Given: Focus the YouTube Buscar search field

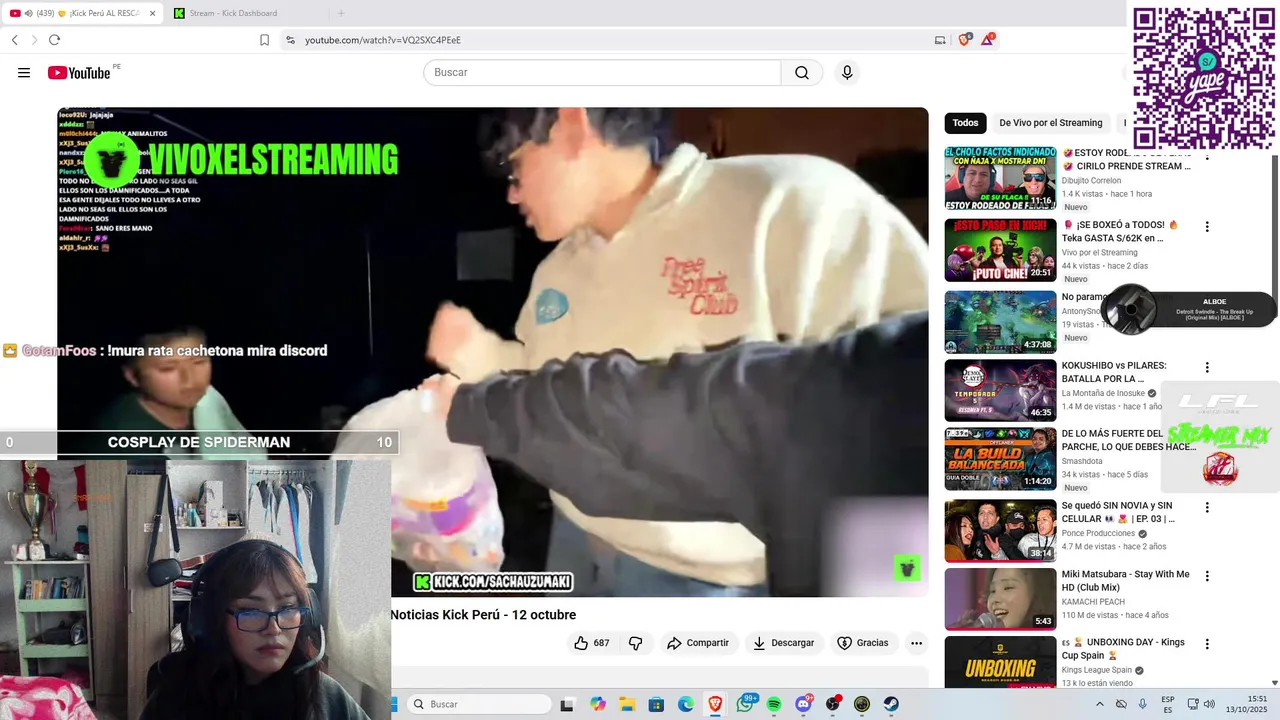Looking at the screenshot, I should (602, 73).
